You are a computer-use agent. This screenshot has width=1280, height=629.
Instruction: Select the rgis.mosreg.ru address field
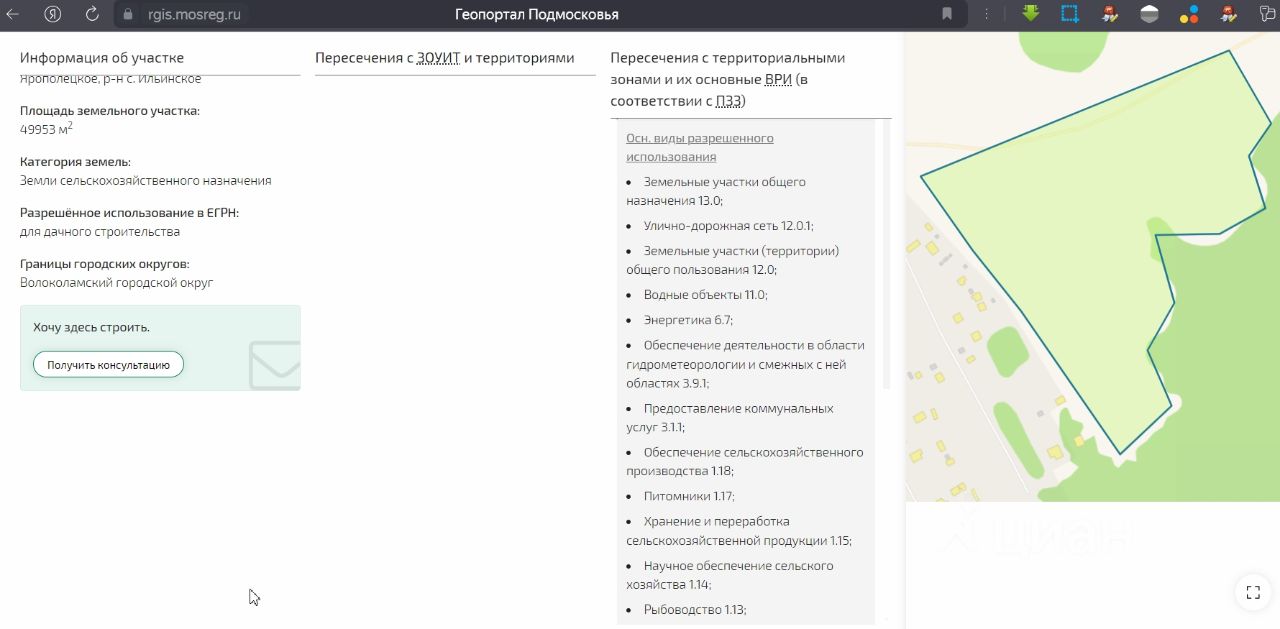[193, 14]
